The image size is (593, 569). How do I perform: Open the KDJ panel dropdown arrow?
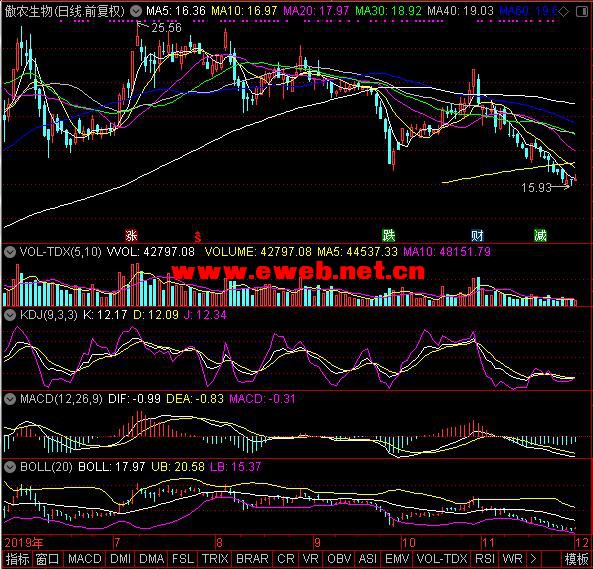[10, 315]
